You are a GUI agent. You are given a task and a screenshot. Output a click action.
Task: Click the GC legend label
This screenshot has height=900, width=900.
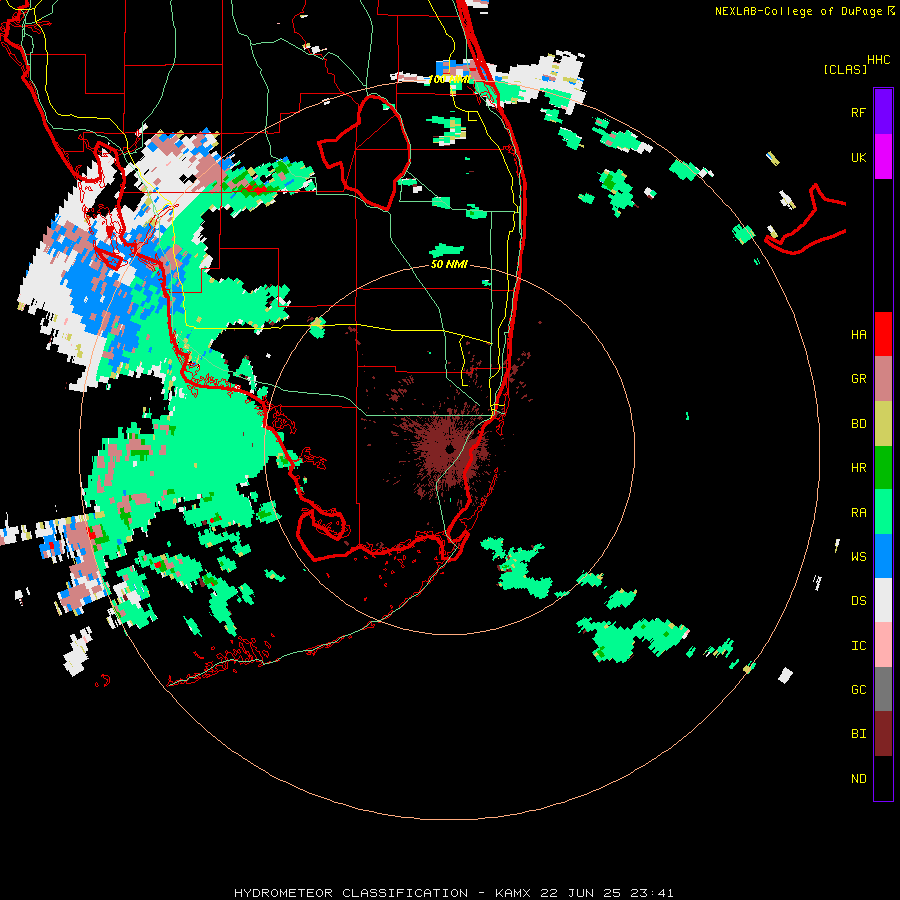pos(858,690)
